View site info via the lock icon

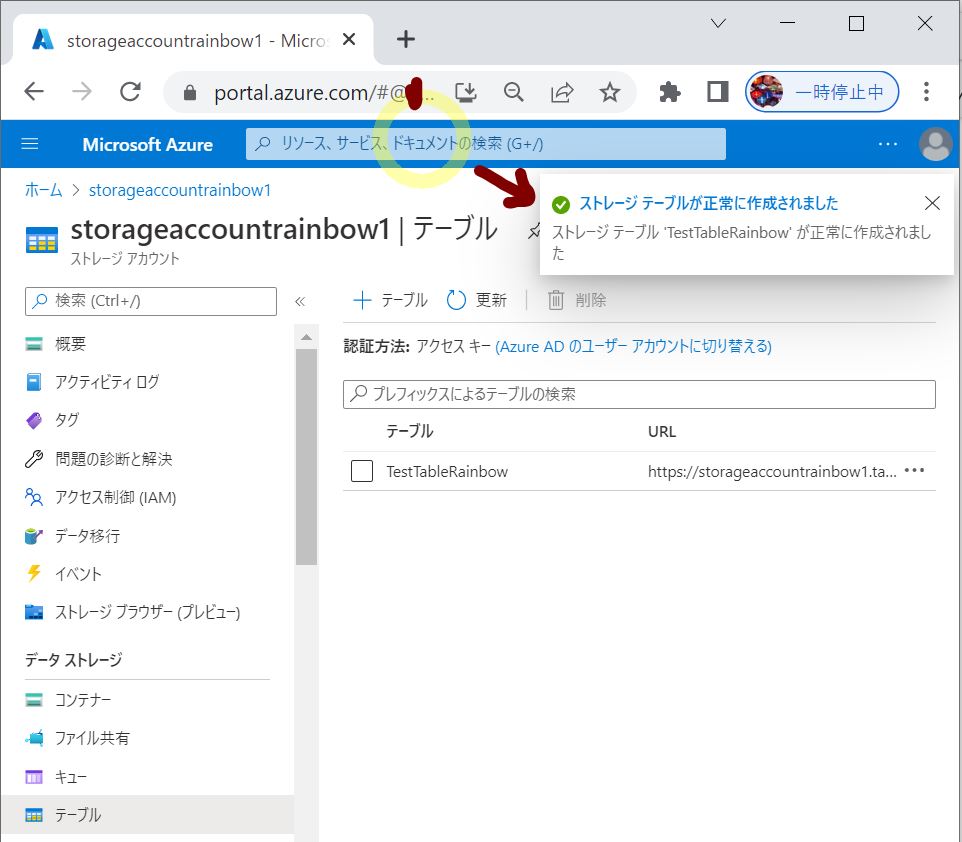190,93
